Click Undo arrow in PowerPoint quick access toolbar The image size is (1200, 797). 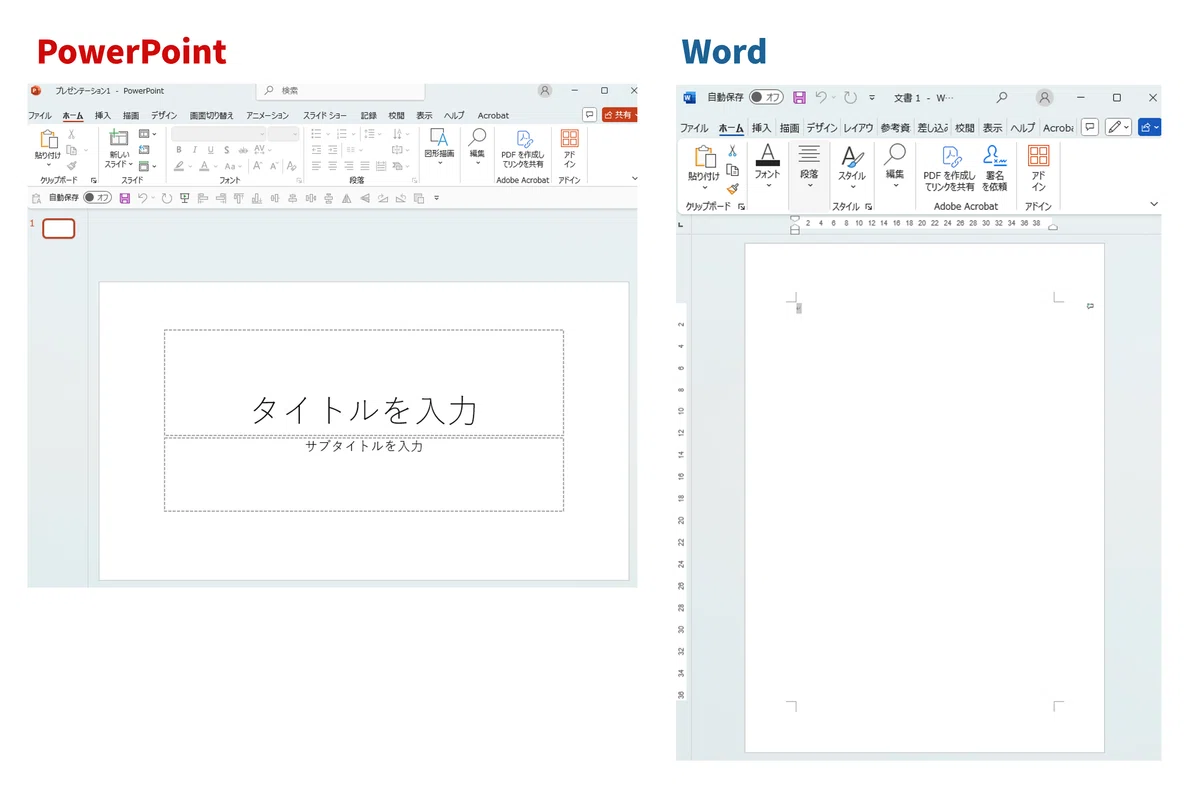click(143, 198)
